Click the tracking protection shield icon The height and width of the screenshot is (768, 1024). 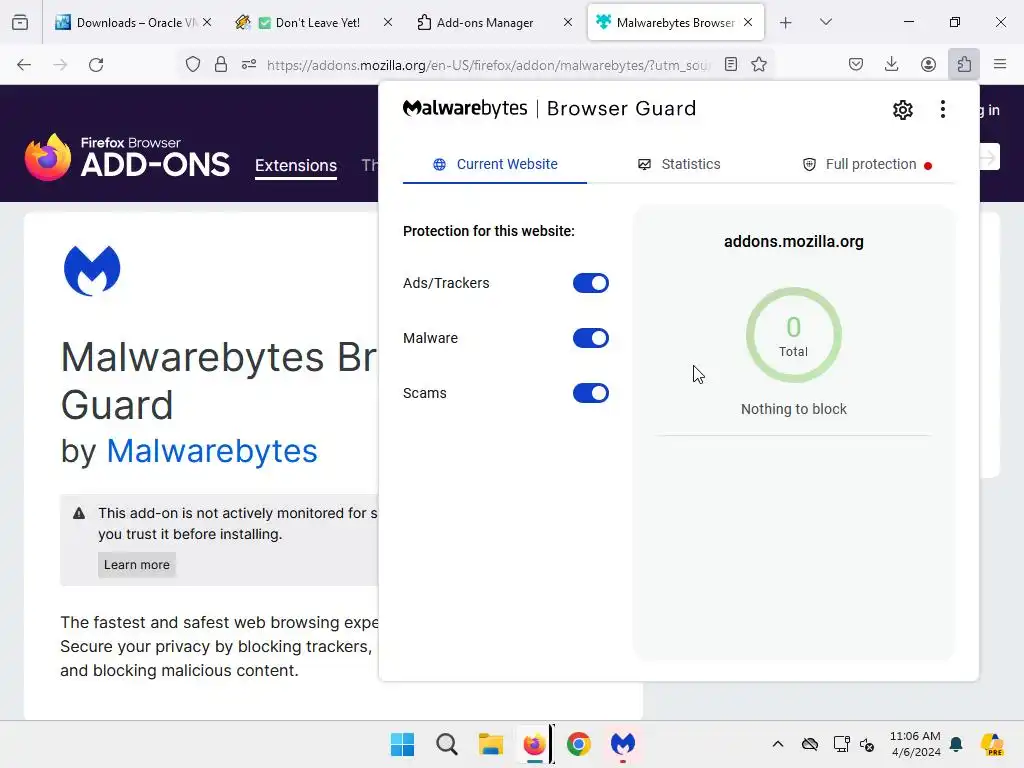pos(193,64)
